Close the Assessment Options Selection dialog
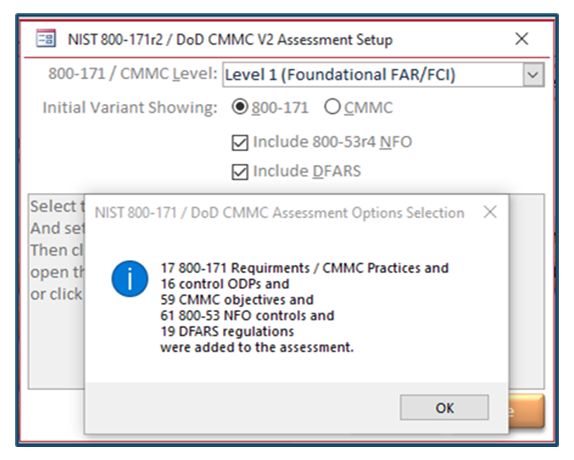The width and height of the screenshot is (574, 460). [x=490, y=212]
